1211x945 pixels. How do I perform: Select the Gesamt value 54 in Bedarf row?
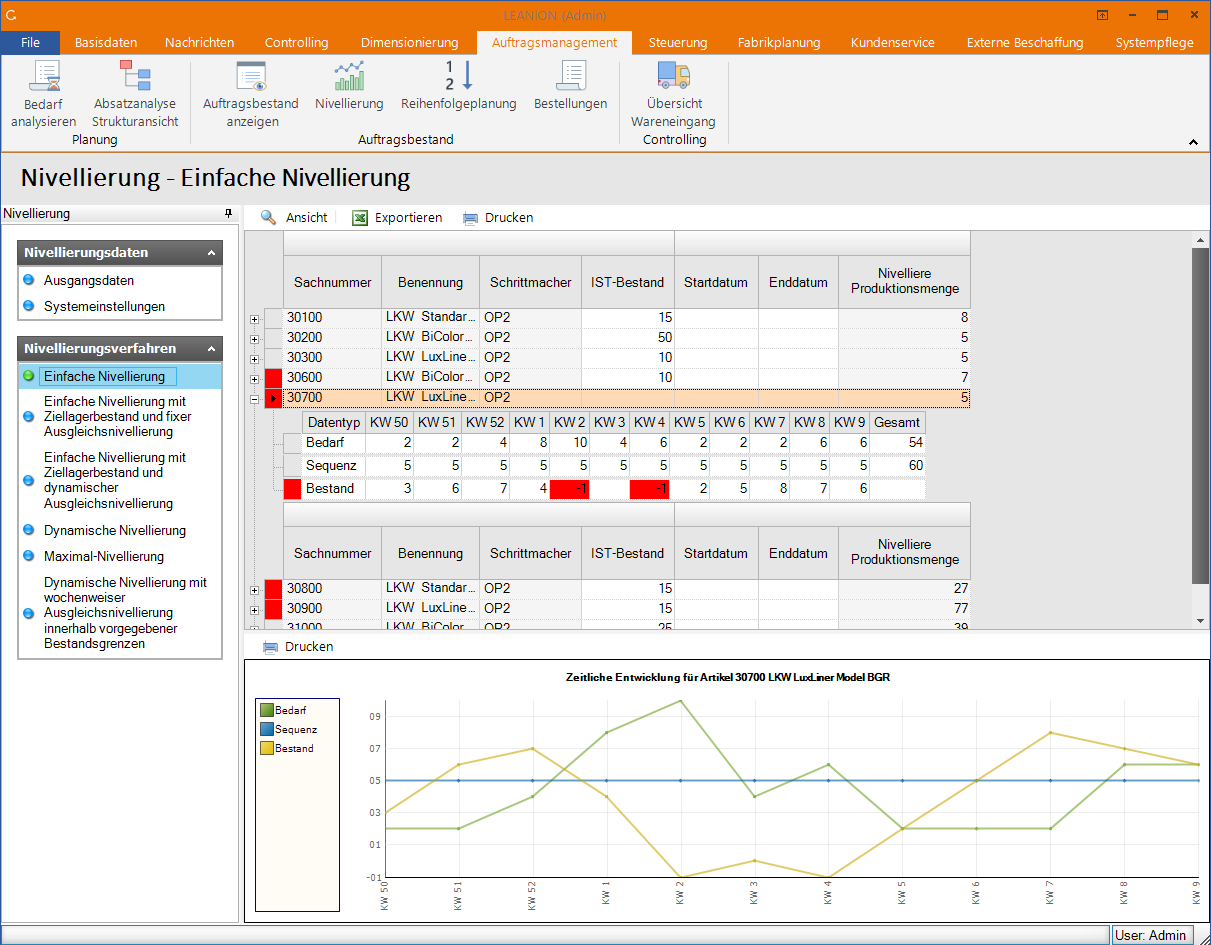click(897, 442)
